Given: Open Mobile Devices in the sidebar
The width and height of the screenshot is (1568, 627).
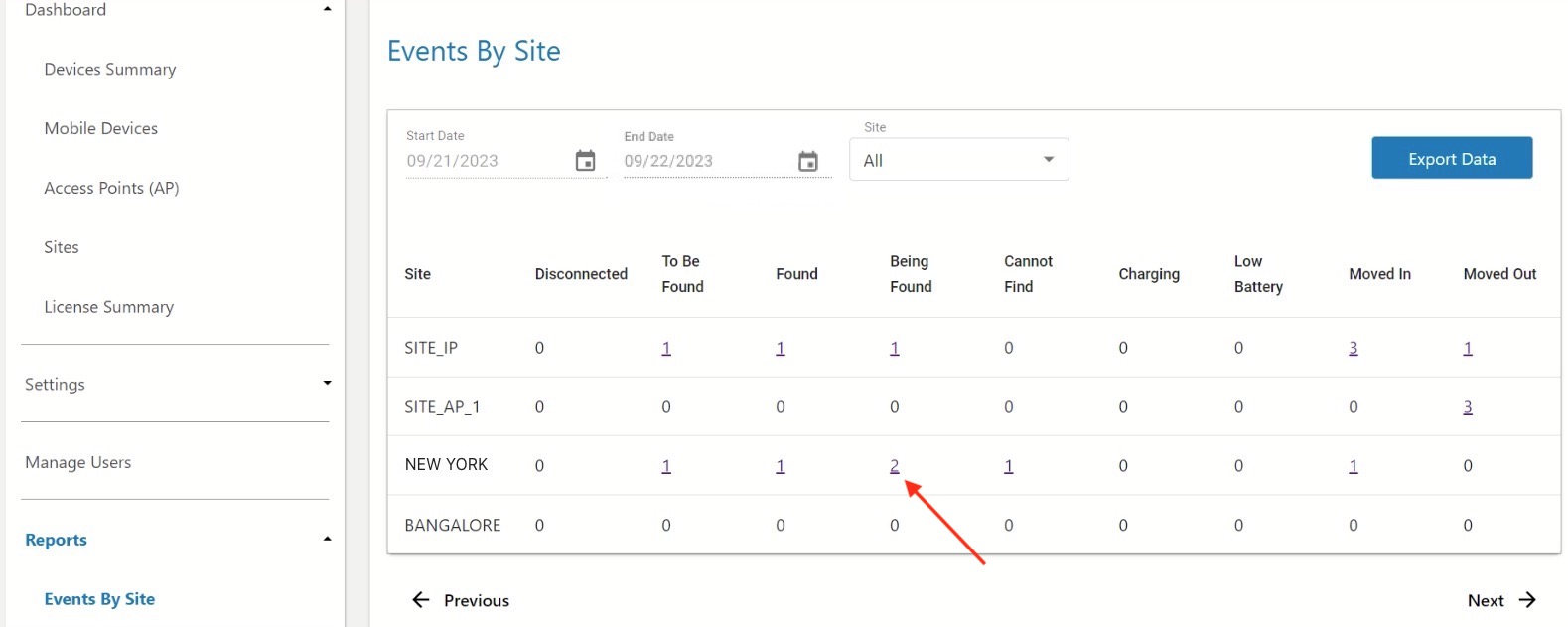Looking at the screenshot, I should (101, 128).
